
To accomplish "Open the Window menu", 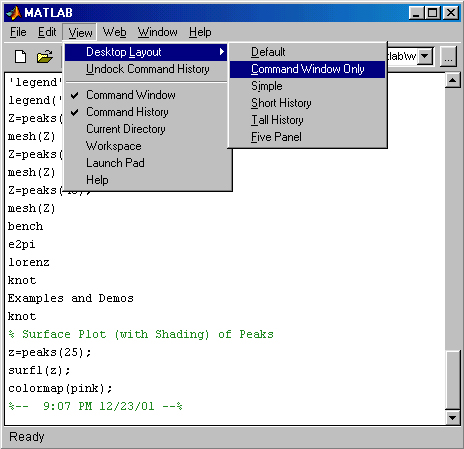I will (157, 32).
